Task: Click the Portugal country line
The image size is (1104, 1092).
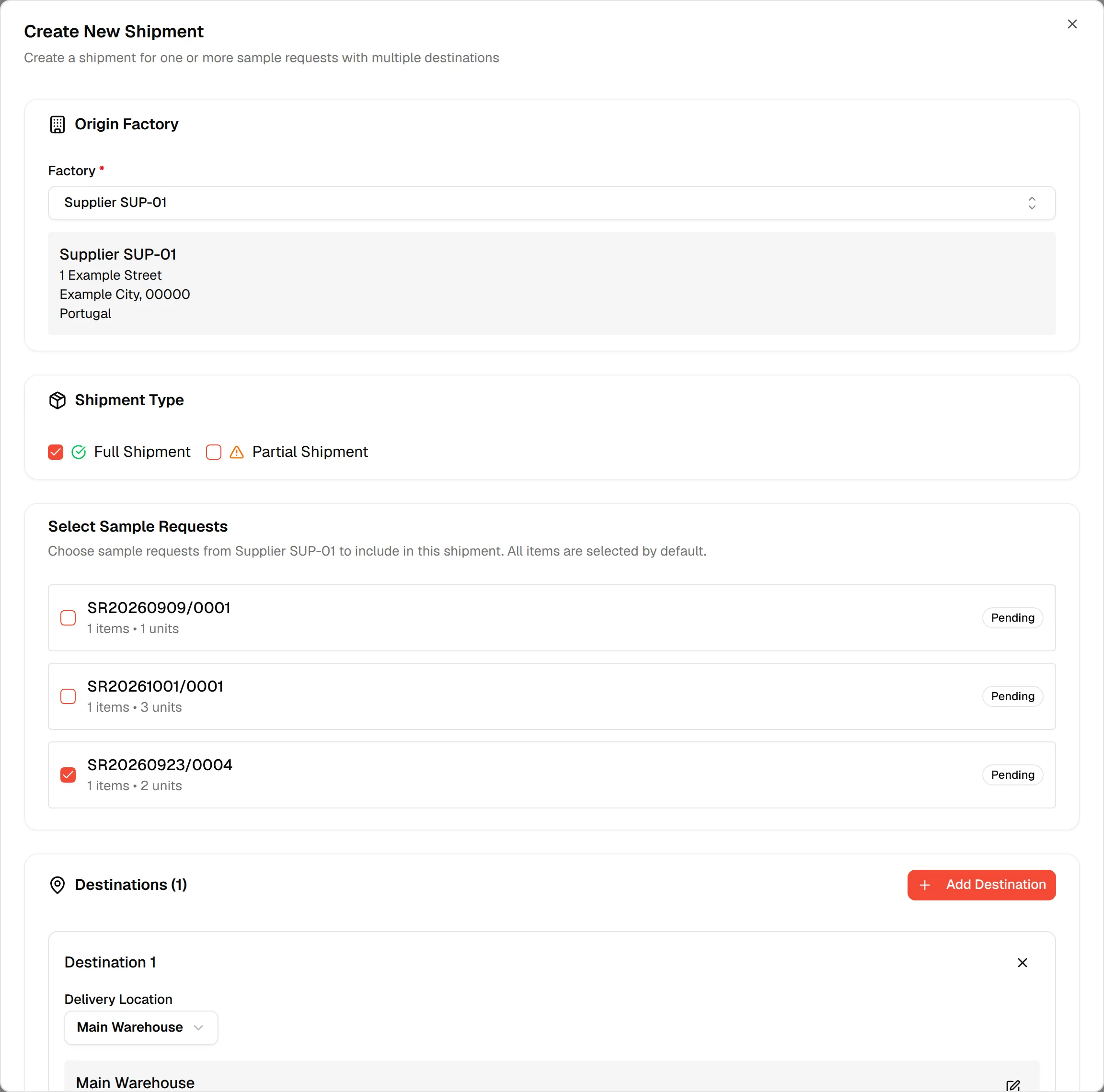Action: [x=86, y=314]
